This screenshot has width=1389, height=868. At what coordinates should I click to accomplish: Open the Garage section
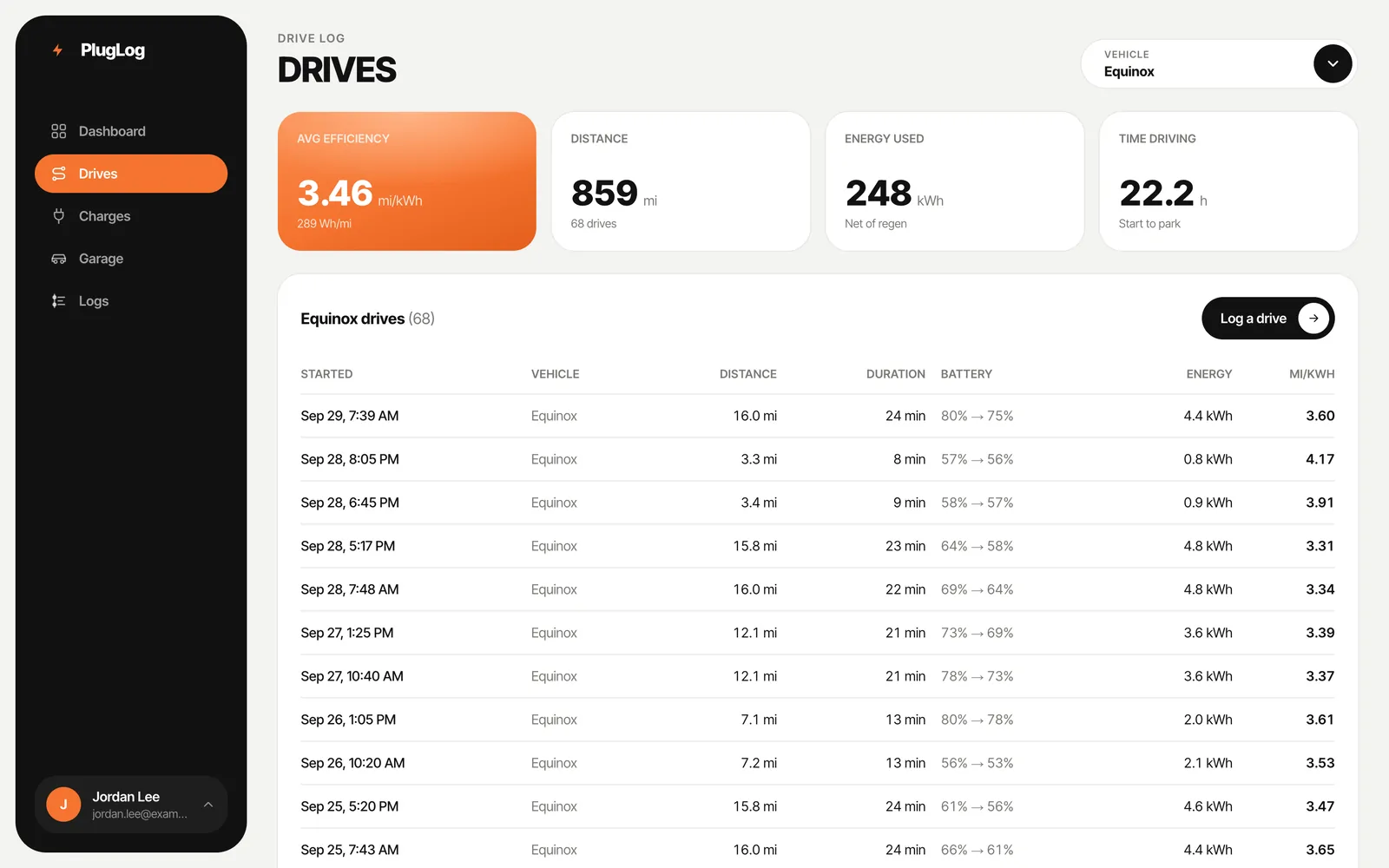click(x=131, y=259)
